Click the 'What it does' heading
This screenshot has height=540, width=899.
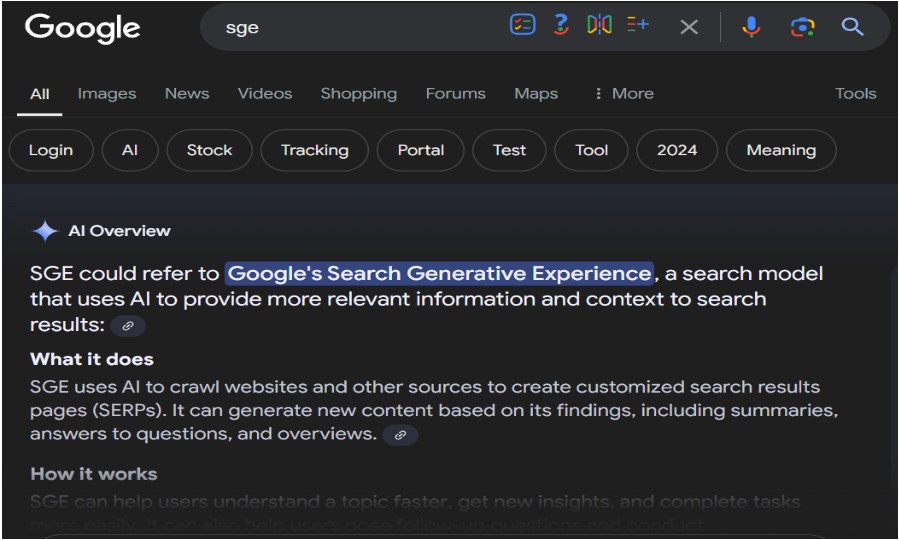coord(92,359)
